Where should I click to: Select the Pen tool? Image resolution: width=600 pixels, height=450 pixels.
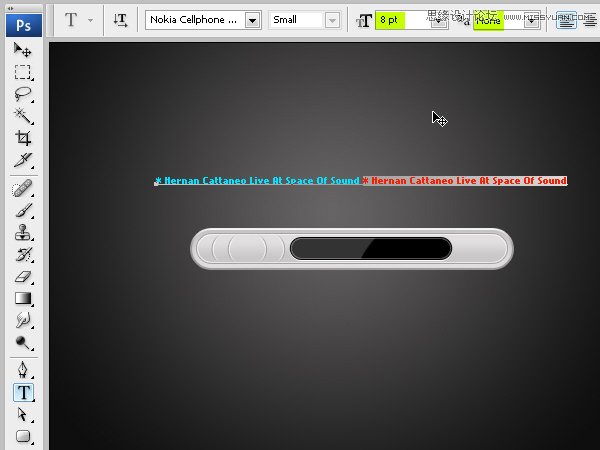(23, 370)
